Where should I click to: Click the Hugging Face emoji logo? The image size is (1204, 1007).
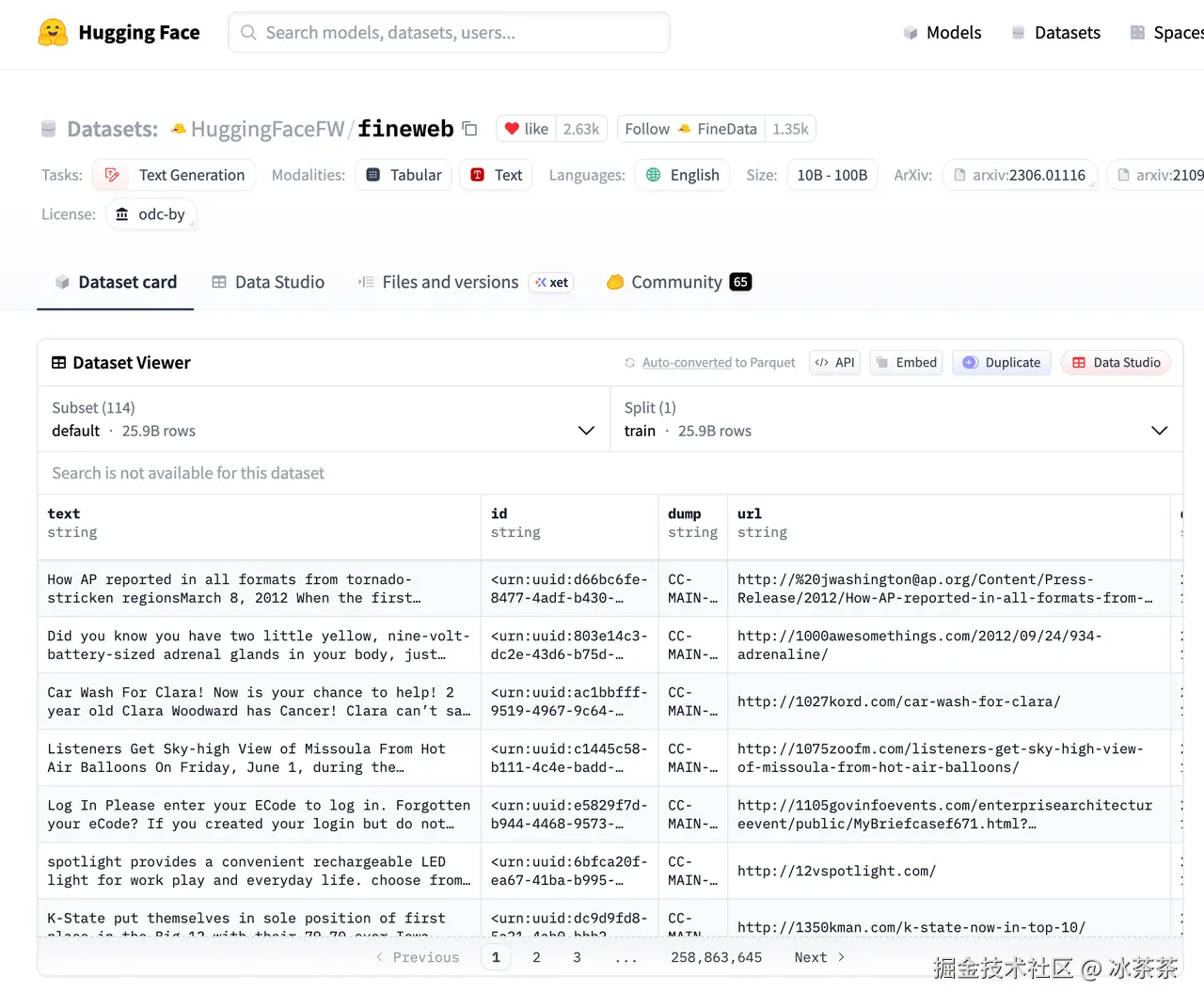(x=53, y=33)
